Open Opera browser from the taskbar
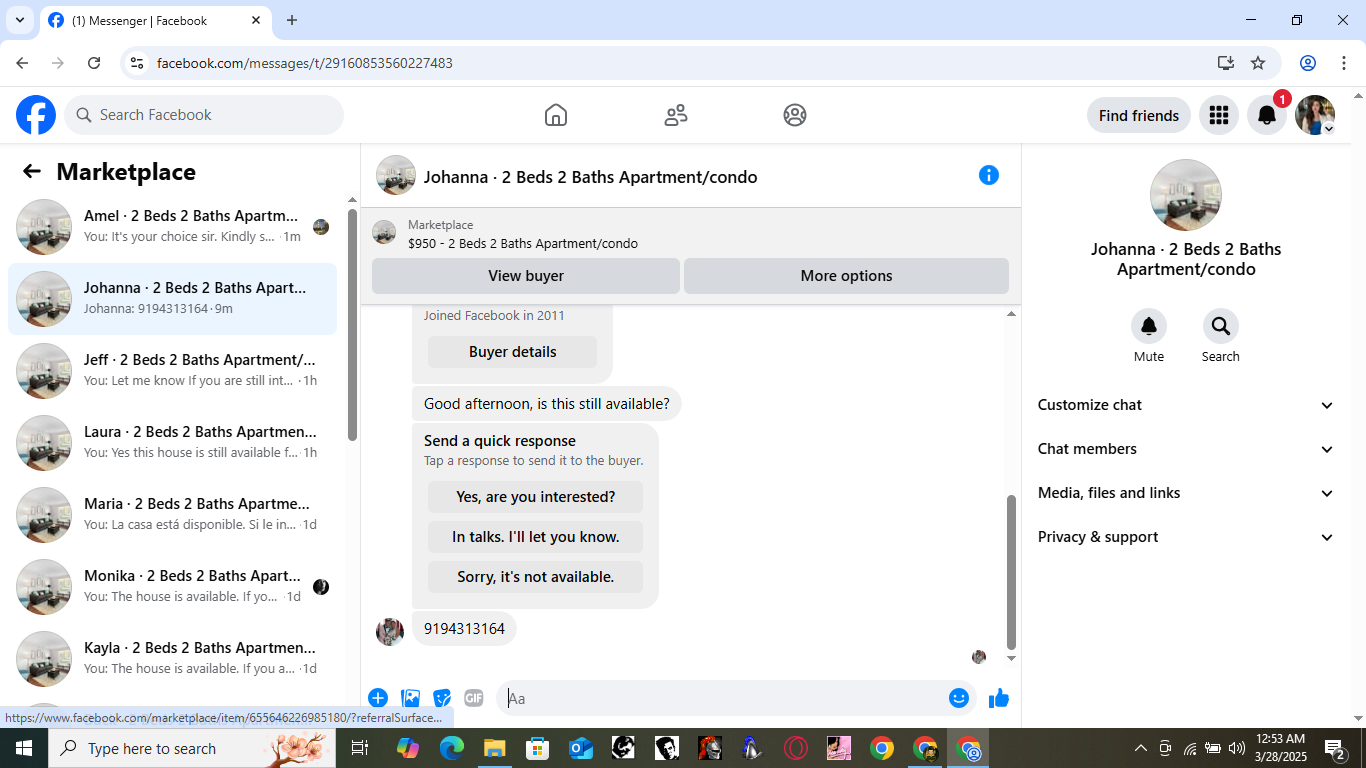The image size is (1366, 768). click(796, 748)
